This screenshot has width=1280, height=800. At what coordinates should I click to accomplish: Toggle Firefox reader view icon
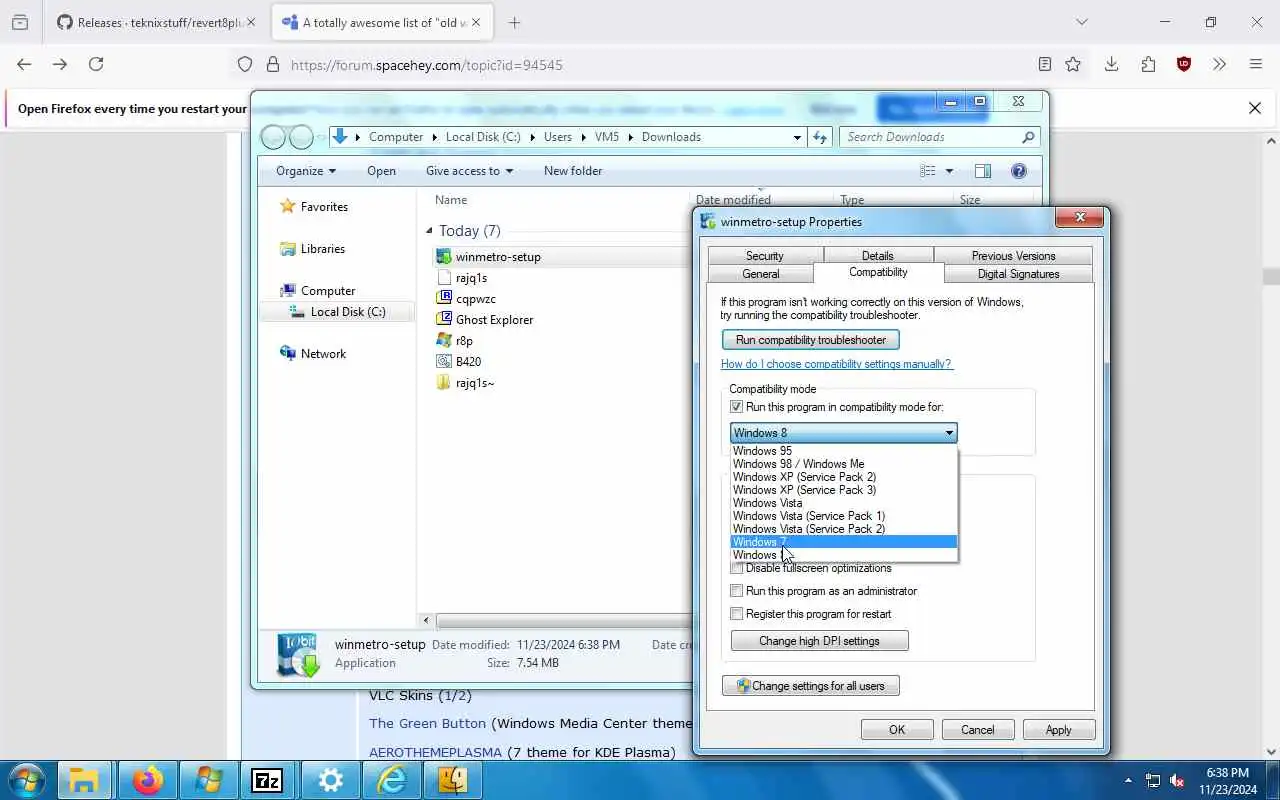tap(1045, 64)
